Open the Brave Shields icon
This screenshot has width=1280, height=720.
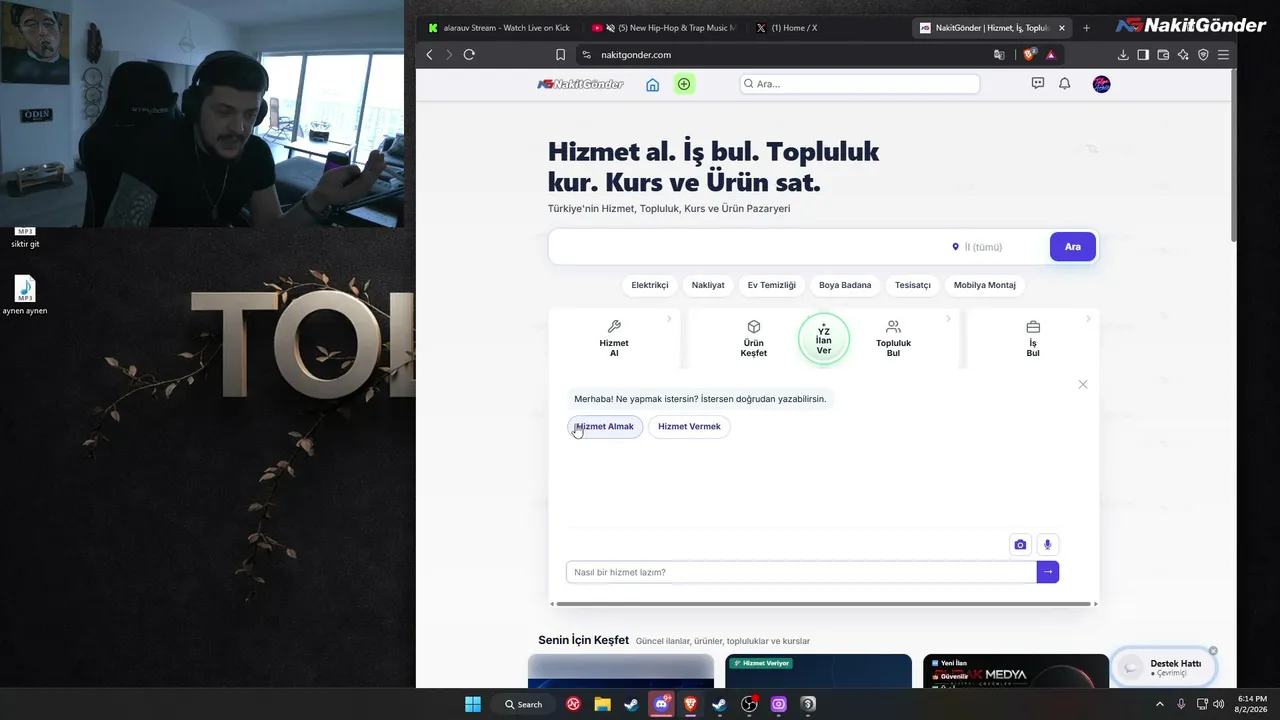tap(1031, 55)
